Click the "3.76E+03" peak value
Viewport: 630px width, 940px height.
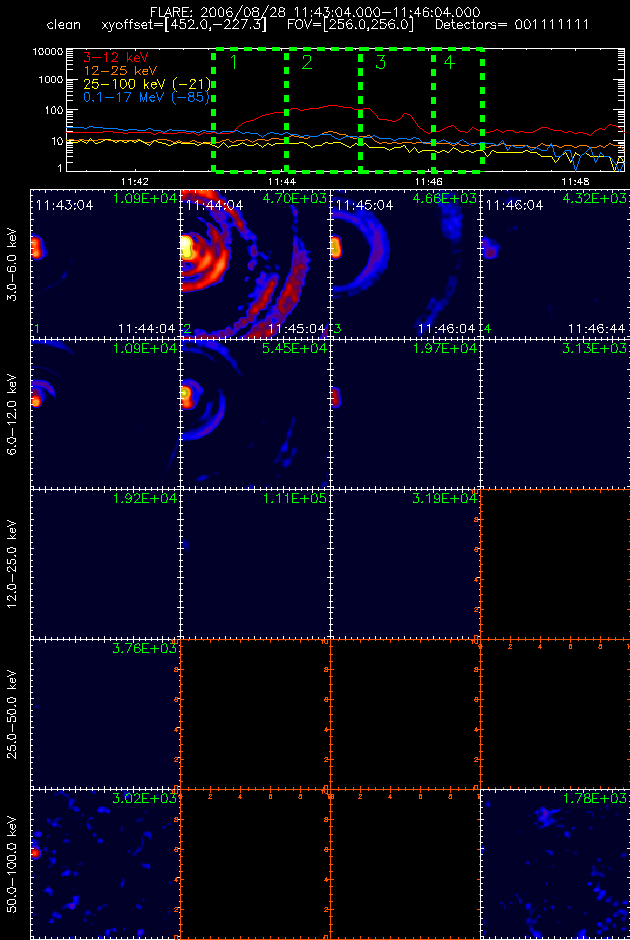[145, 648]
